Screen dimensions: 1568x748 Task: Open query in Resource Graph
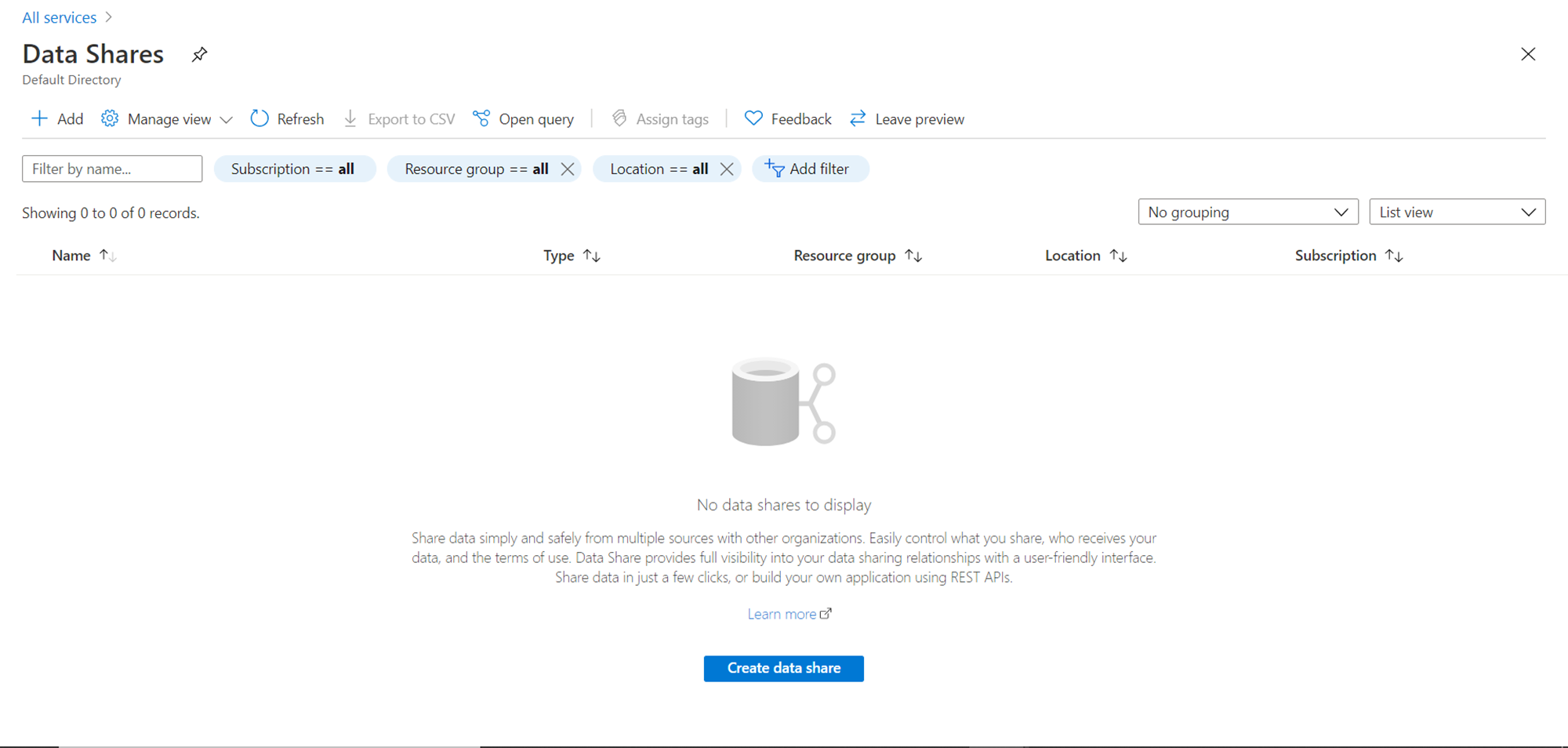coord(524,118)
